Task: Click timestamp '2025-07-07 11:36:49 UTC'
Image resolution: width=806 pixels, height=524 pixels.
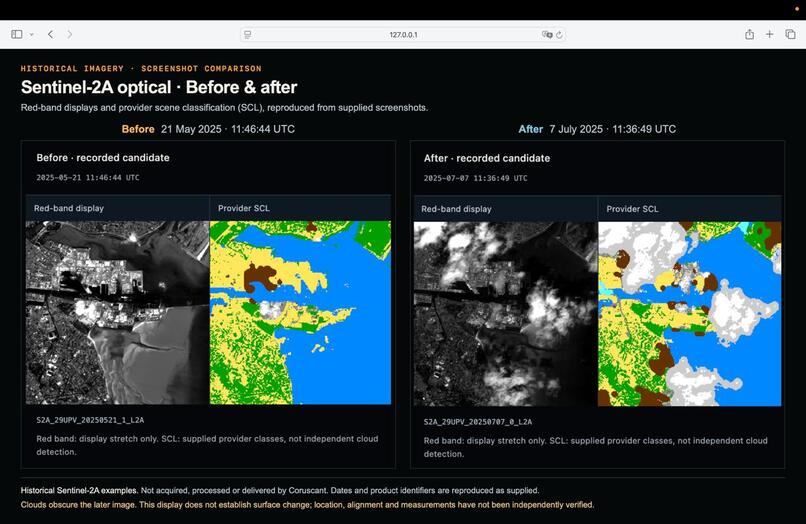Action: pyautogui.click(x=475, y=178)
